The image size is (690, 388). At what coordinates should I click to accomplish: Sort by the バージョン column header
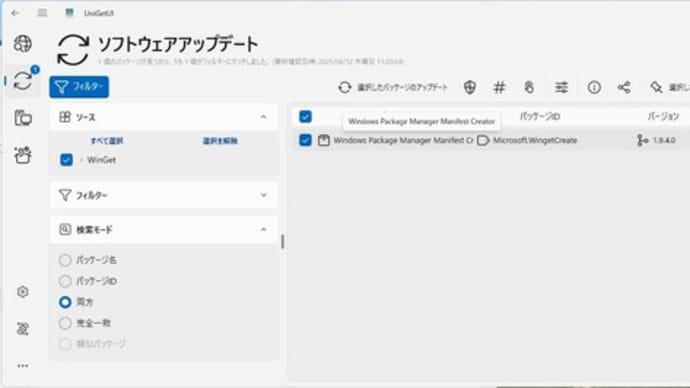pyautogui.click(x=663, y=117)
